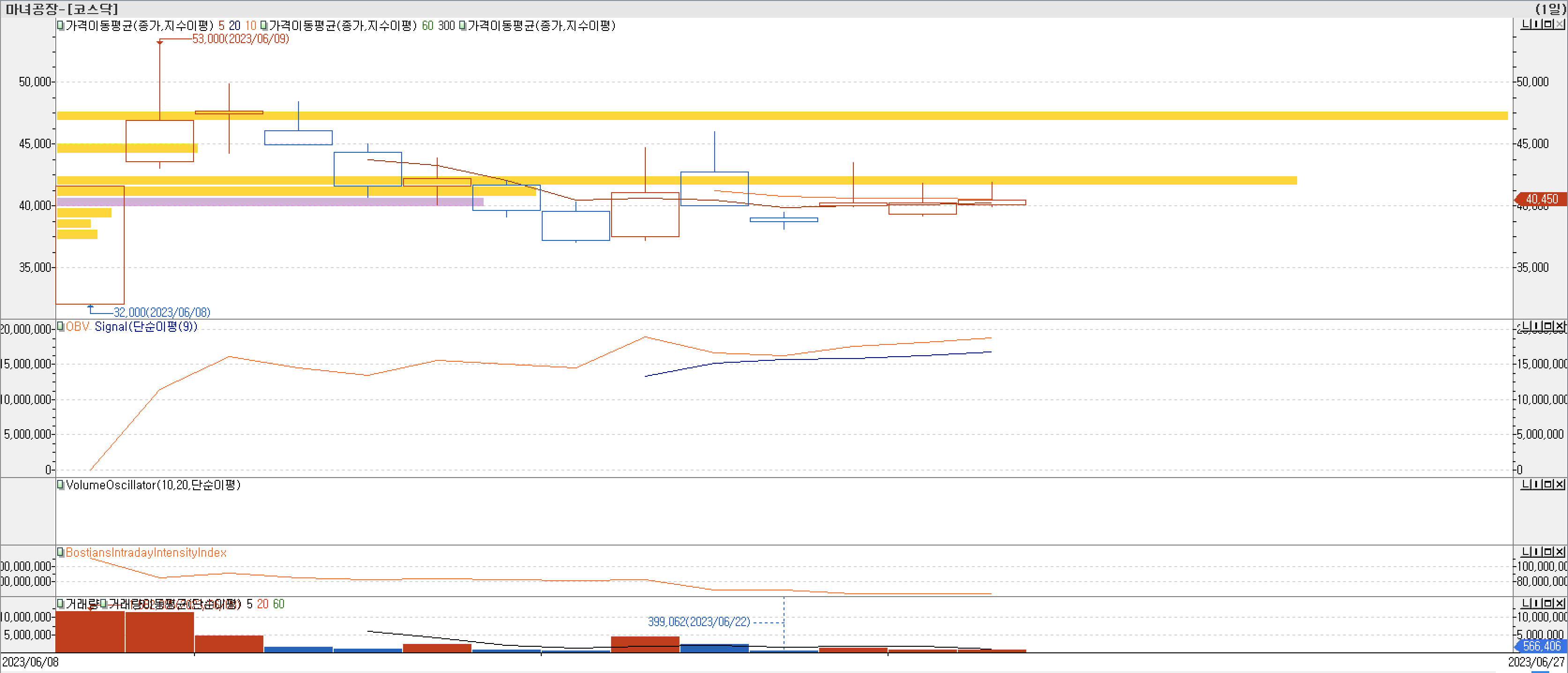The height and width of the screenshot is (673, 1568).
Task: Click third 가격이동평균 indicator marker icon
Action: point(463,26)
